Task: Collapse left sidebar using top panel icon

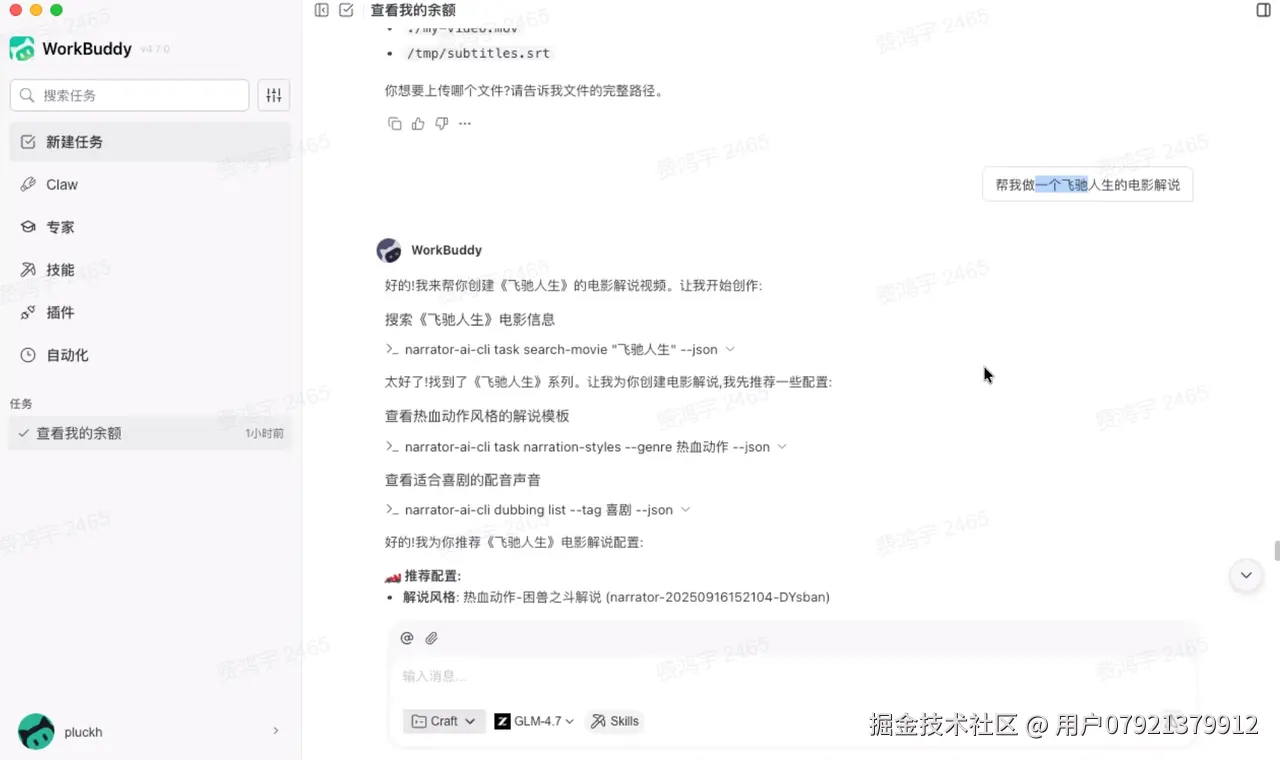Action: pos(321,10)
